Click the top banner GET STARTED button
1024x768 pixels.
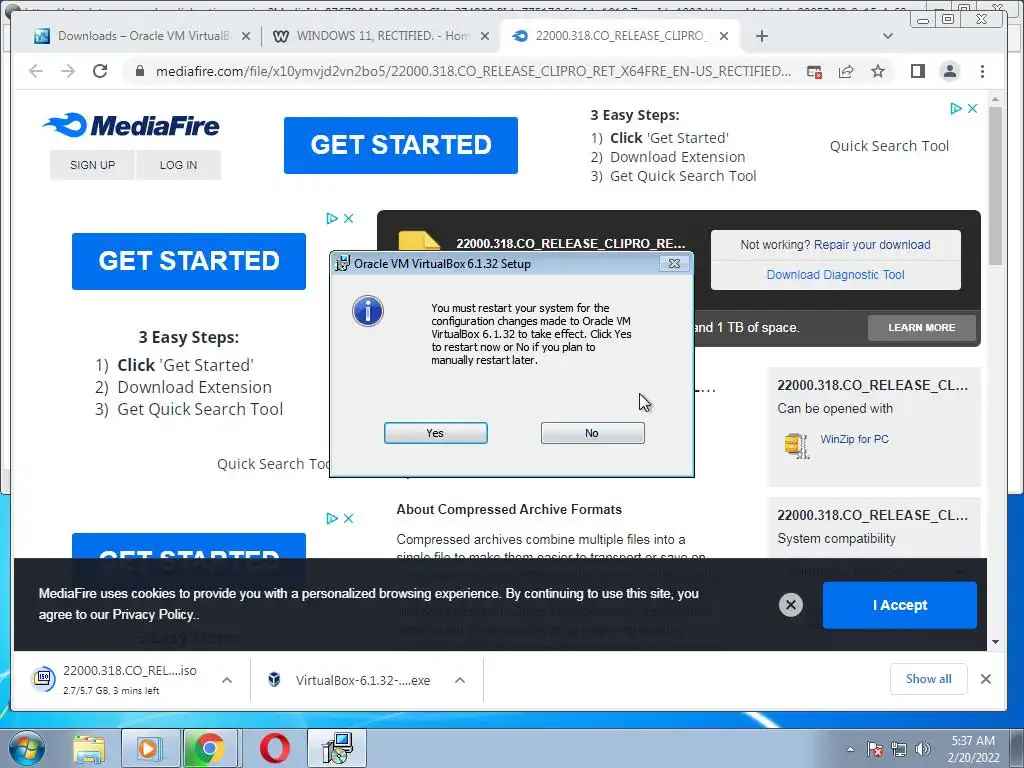(x=401, y=145)
